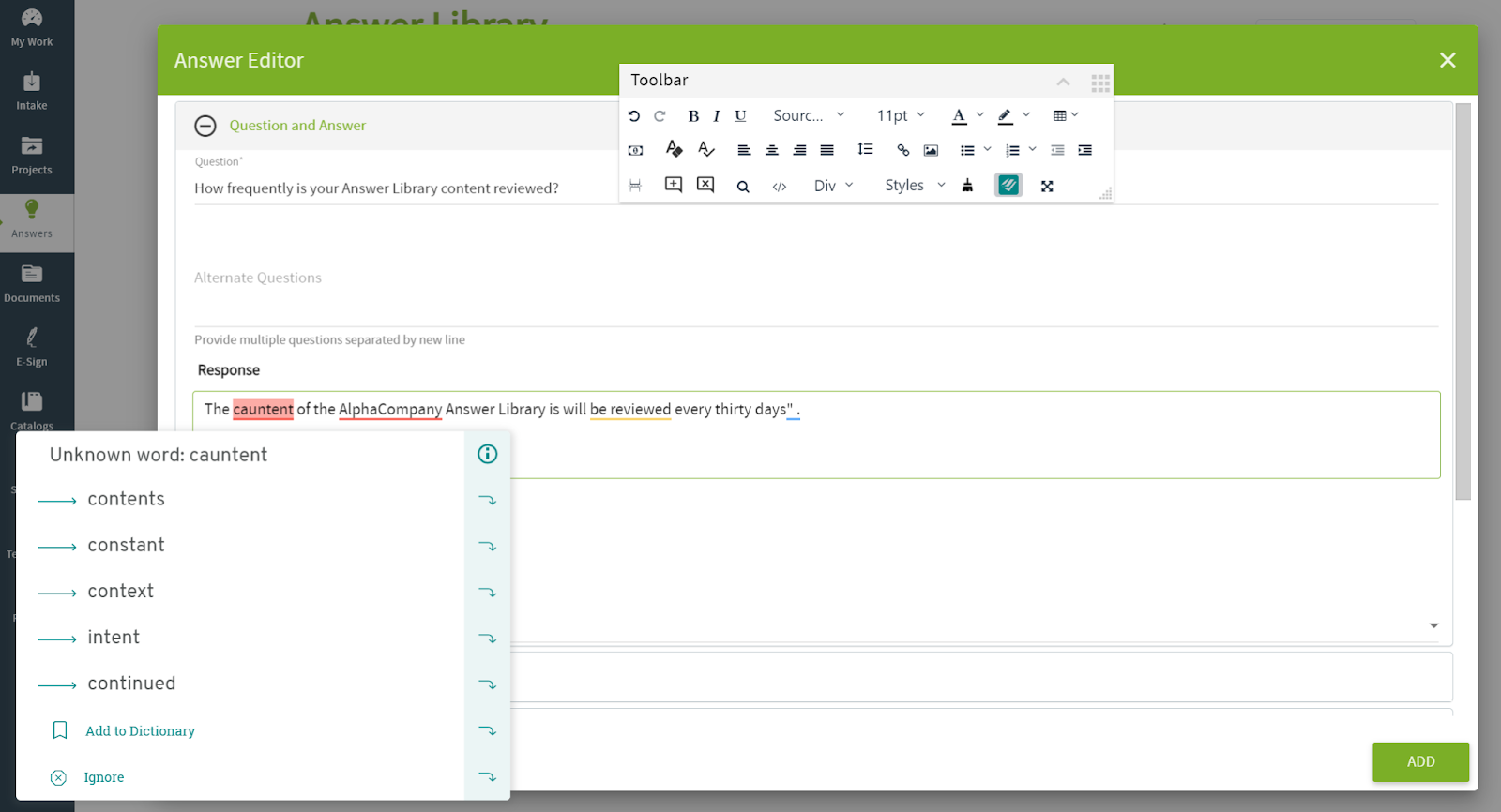Apply bulleted list
1501x812 pixels.
[967, 150]
